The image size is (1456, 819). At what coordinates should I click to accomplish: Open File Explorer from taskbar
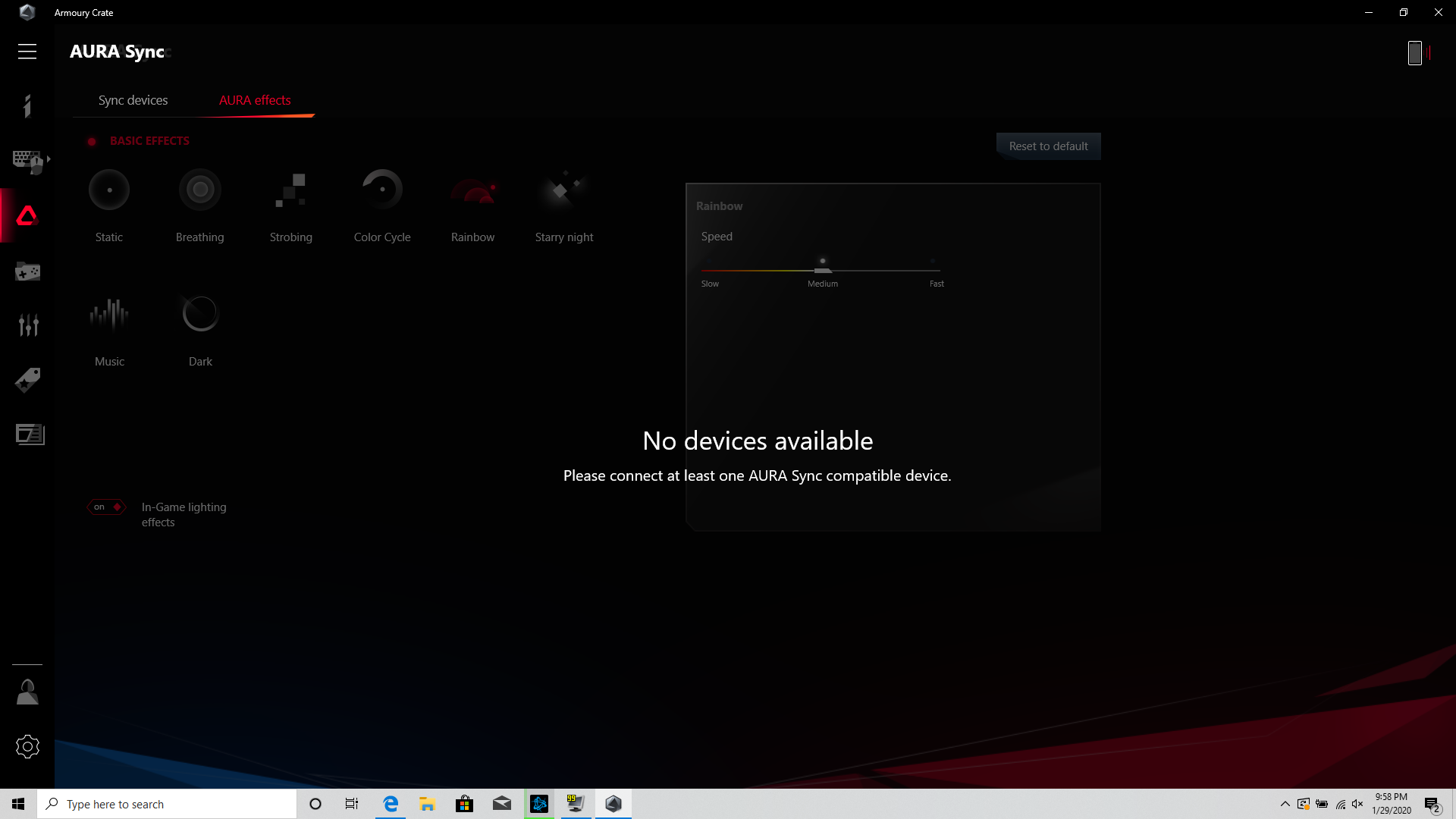click(428, 804)
